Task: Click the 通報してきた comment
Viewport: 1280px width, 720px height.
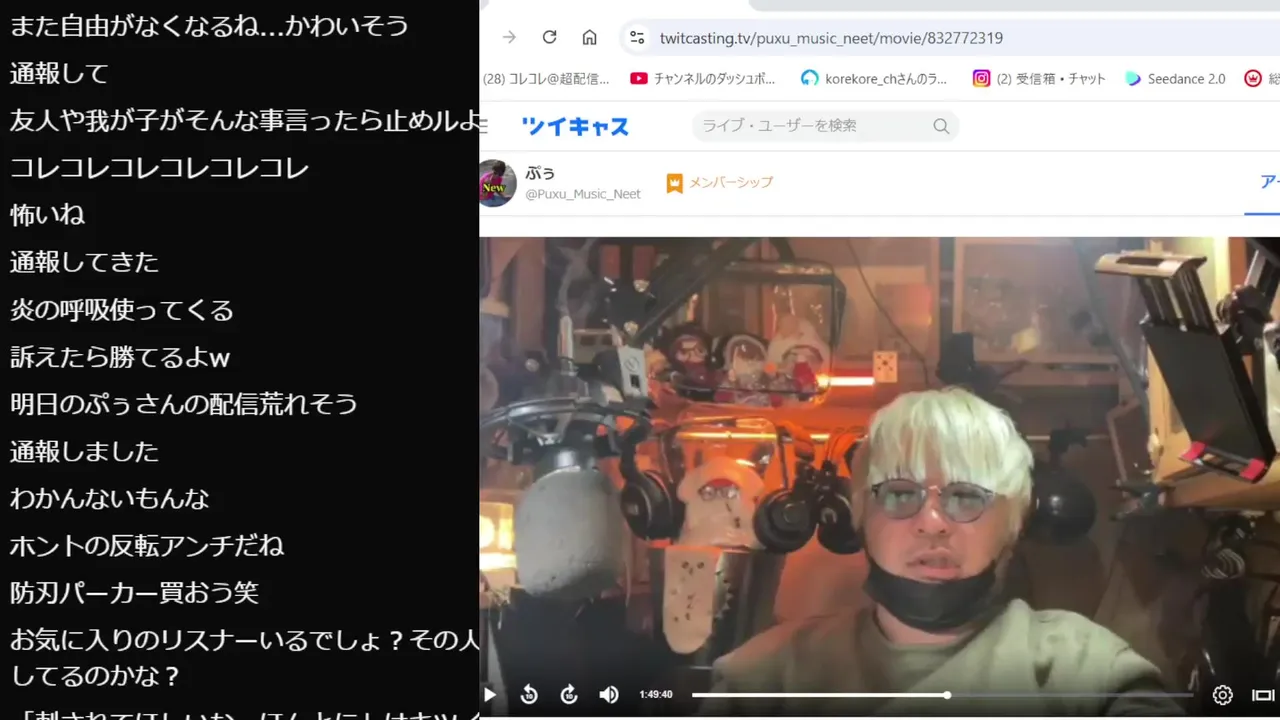Action: pos(84,262)
